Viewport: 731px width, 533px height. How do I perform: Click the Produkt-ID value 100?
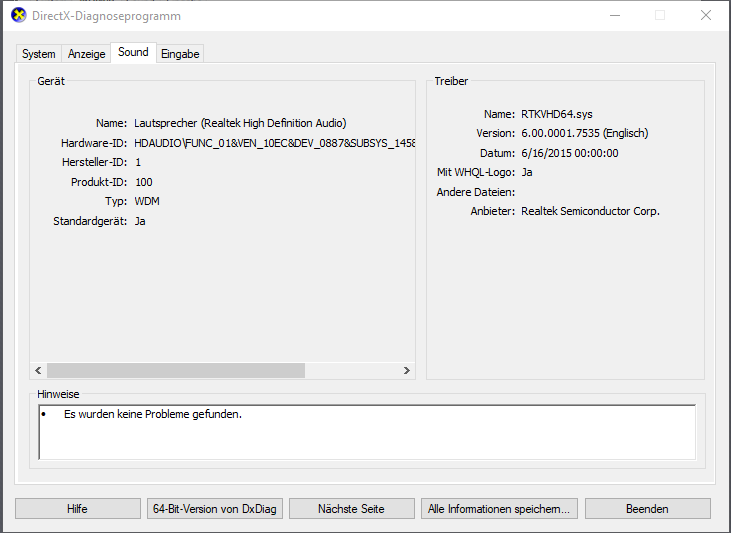point(144,182)
